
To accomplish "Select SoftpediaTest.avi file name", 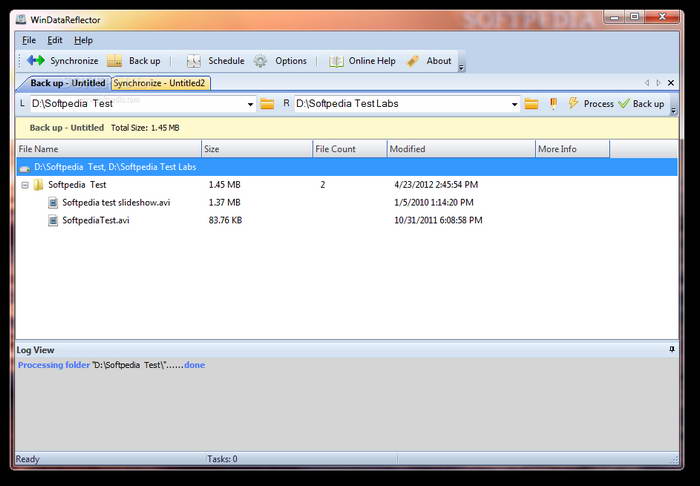I will tap(96, 220).
